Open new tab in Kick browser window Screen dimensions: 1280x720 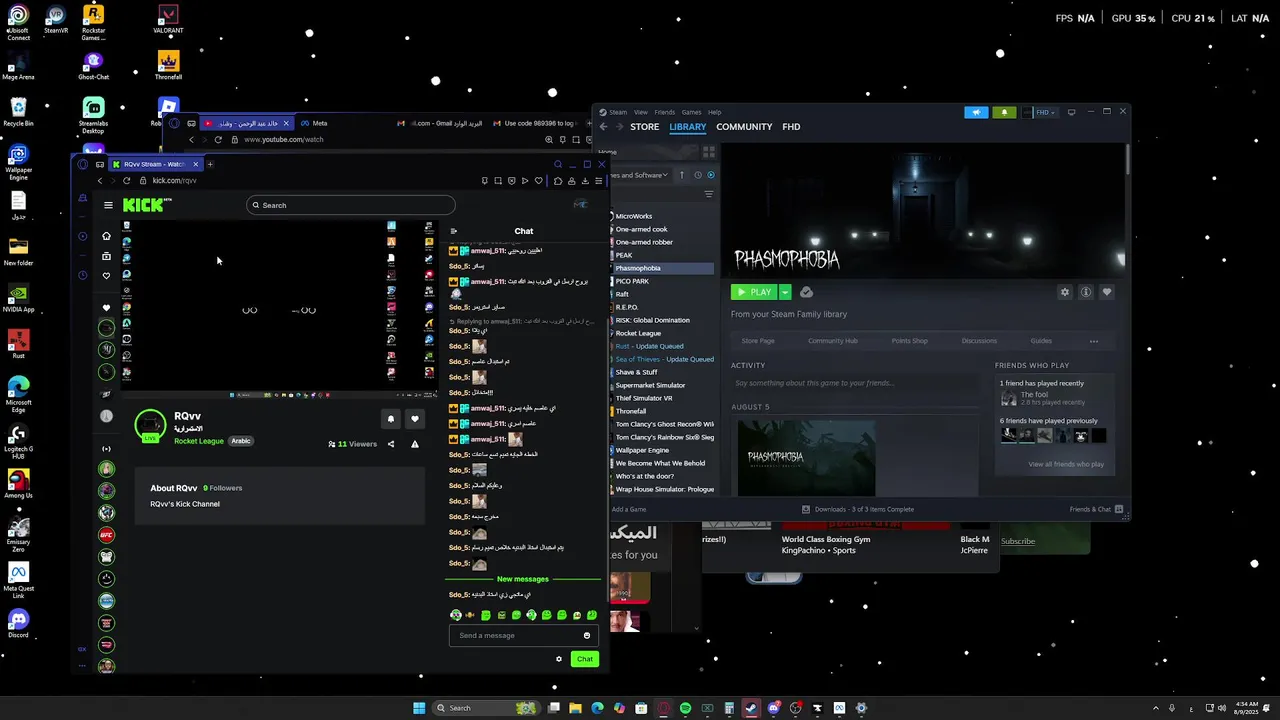pos(210,164)
